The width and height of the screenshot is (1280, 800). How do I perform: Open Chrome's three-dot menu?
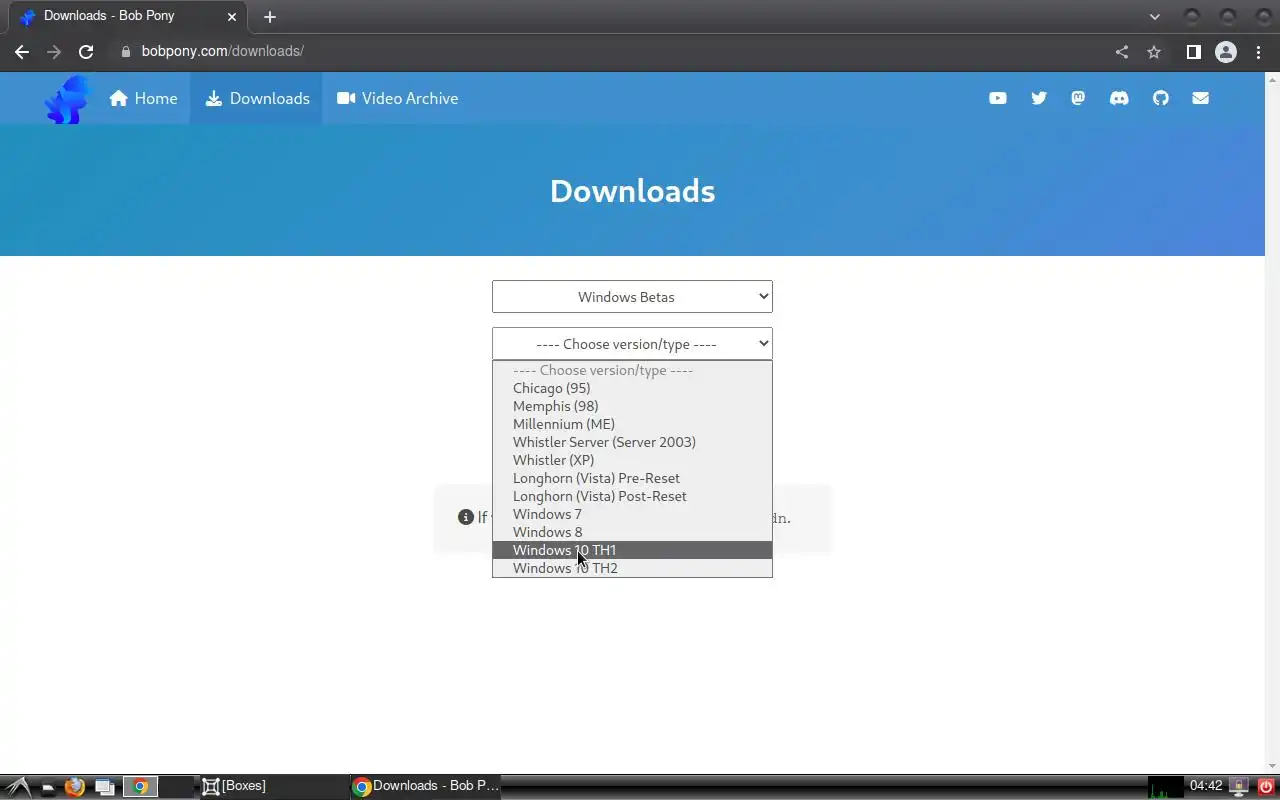click(1258, 52)
